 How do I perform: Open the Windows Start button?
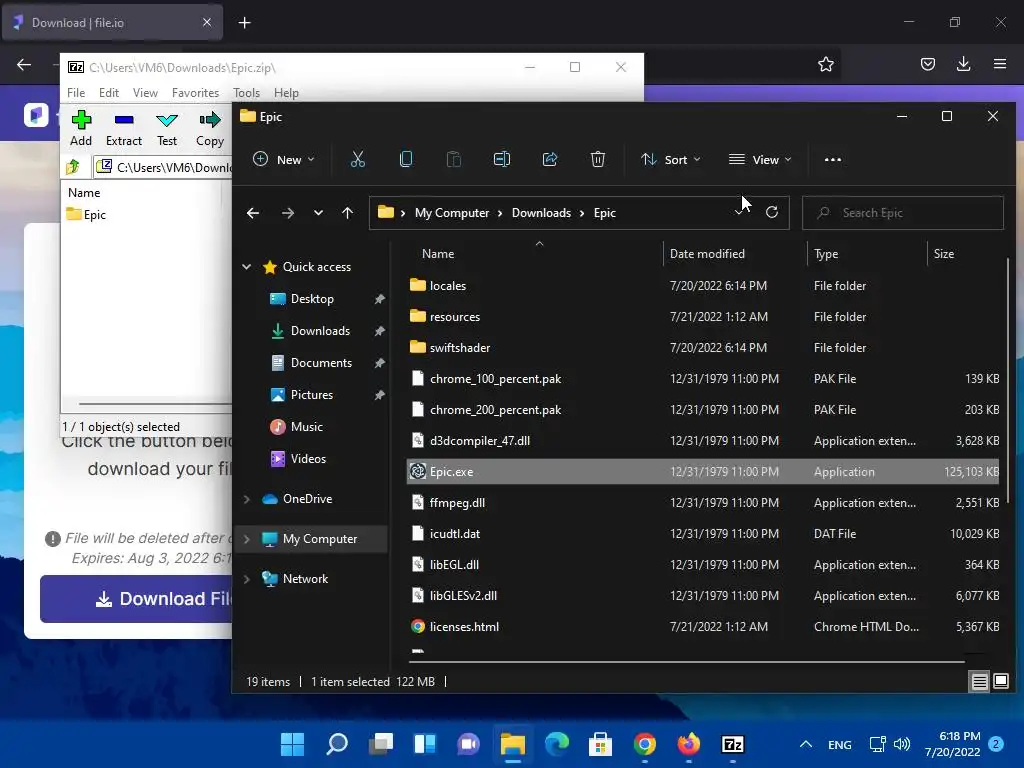pyautogui.click(x=292, y=744)
